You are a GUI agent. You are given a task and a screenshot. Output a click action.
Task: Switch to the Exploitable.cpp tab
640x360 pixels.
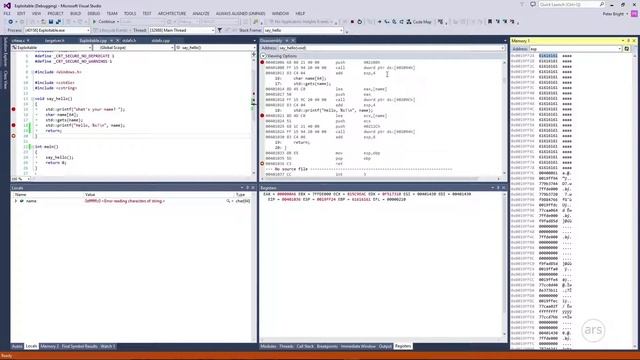click(x=93, y=41)
